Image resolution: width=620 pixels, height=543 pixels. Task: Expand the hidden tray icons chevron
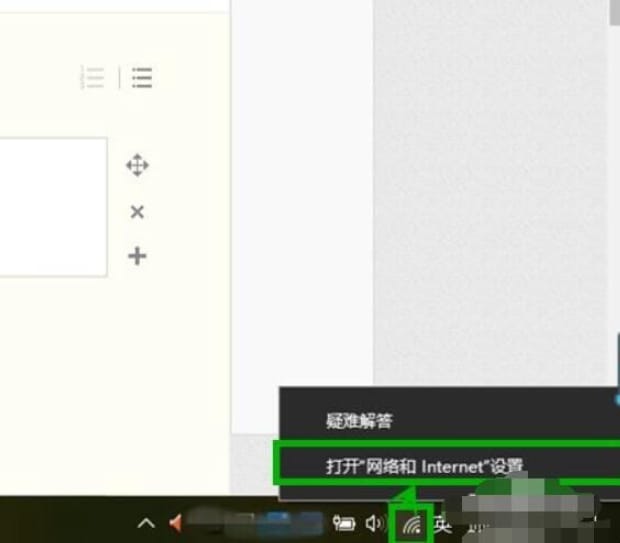pyautogui.click(x=146, y=523)
